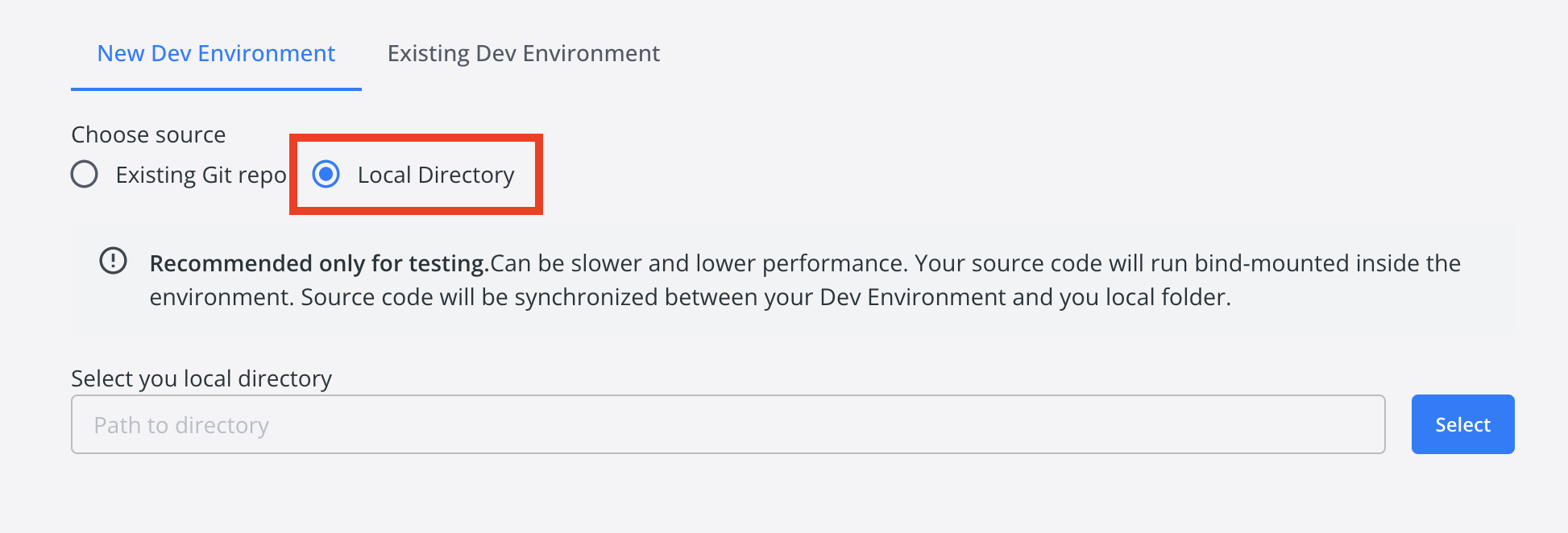Open the New Dev Environment tab

point(216,53)
